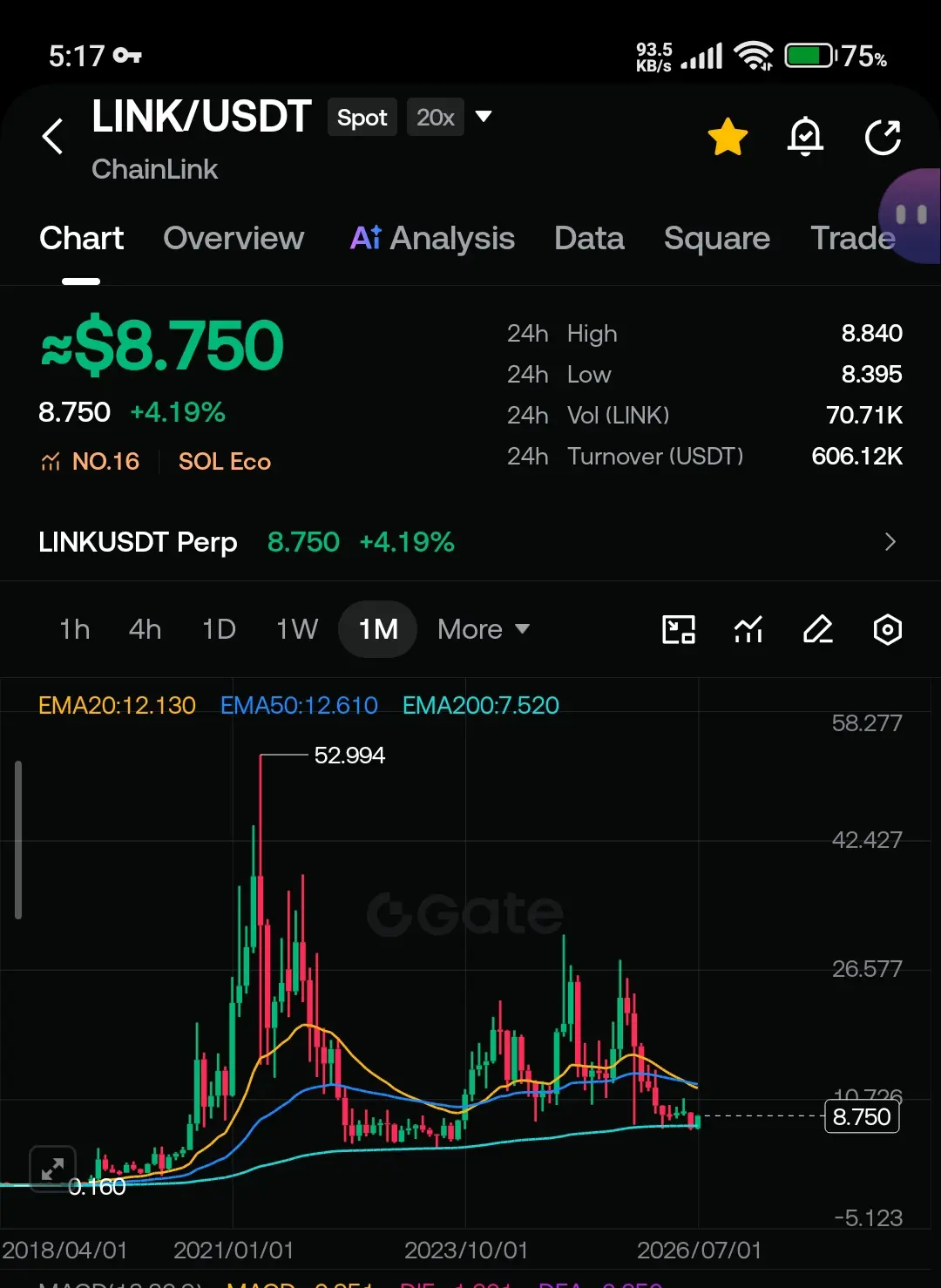Open the chart settings hexagon icon
This screenshot has height=1288, width=941.
[887, 629]
